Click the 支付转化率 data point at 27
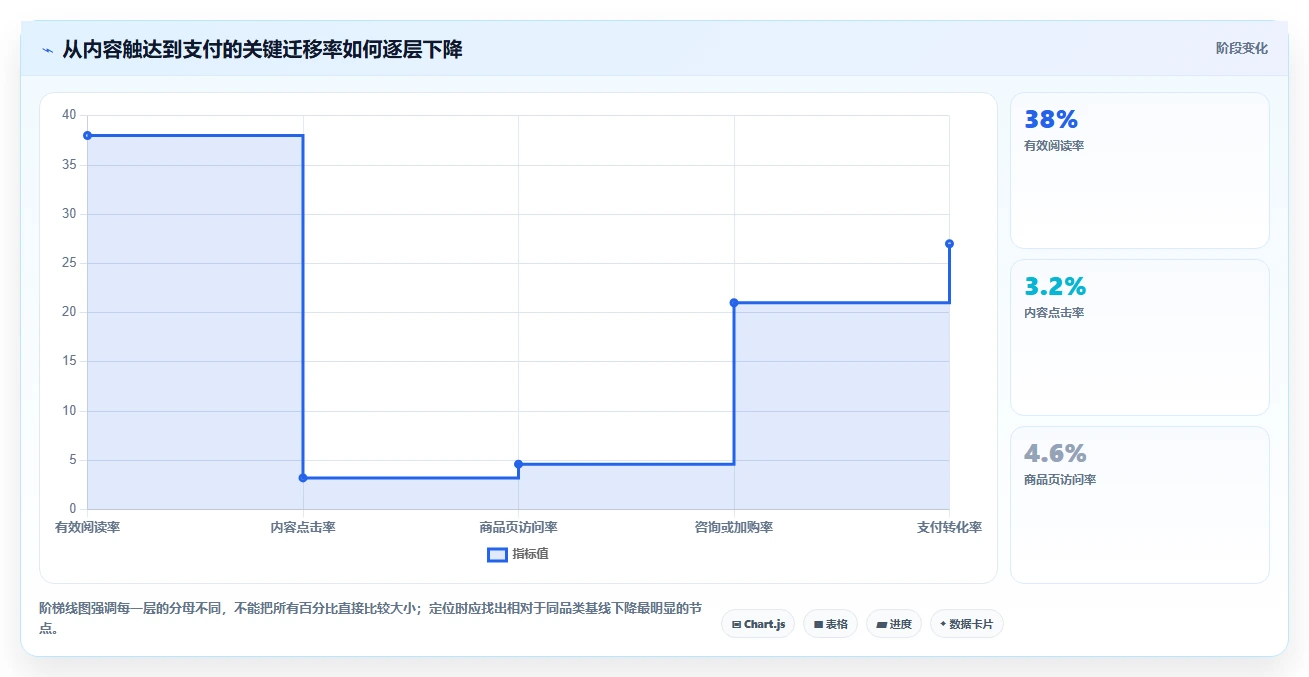 [949, 243]
